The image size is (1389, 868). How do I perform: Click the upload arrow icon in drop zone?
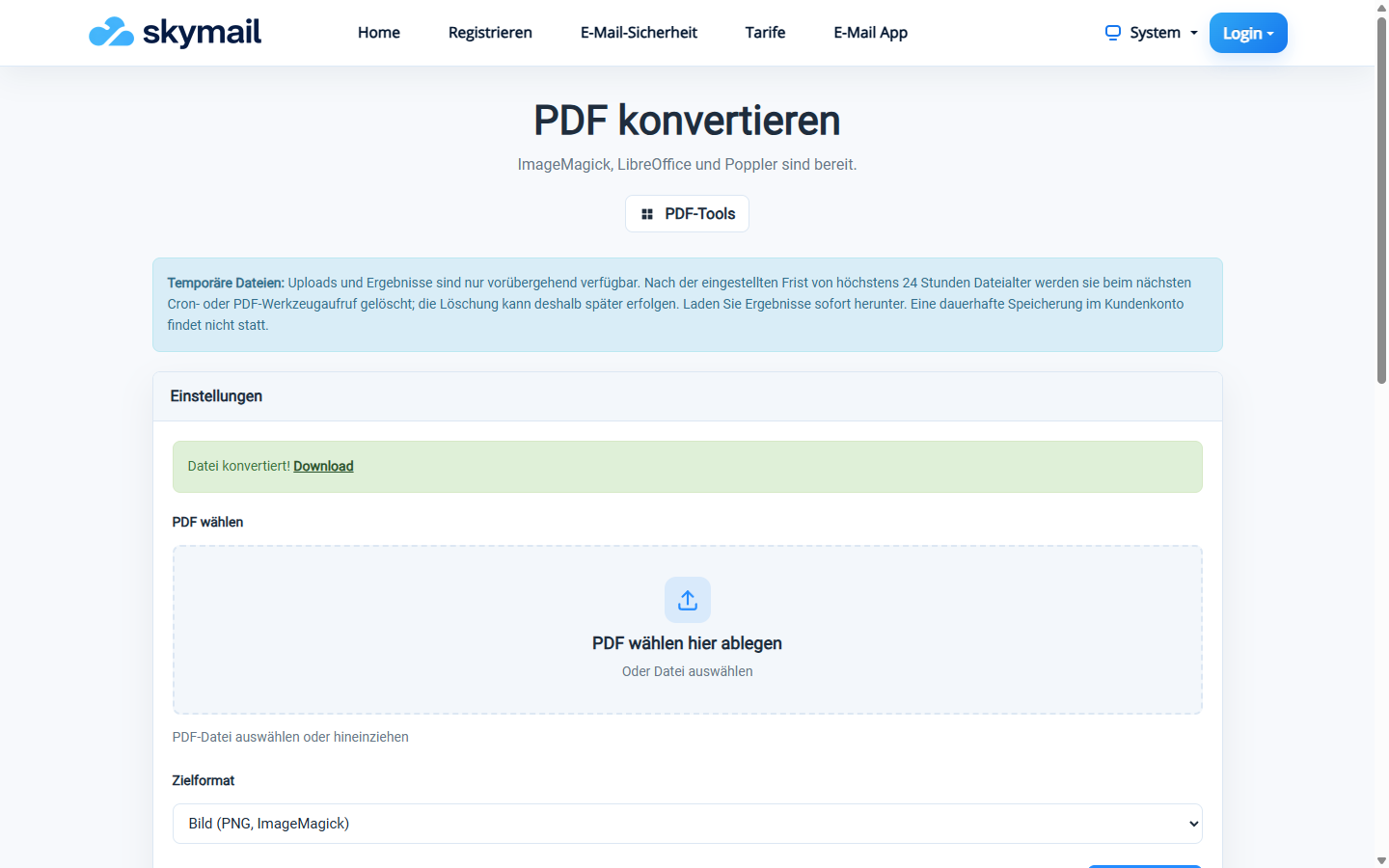point(688,600)
